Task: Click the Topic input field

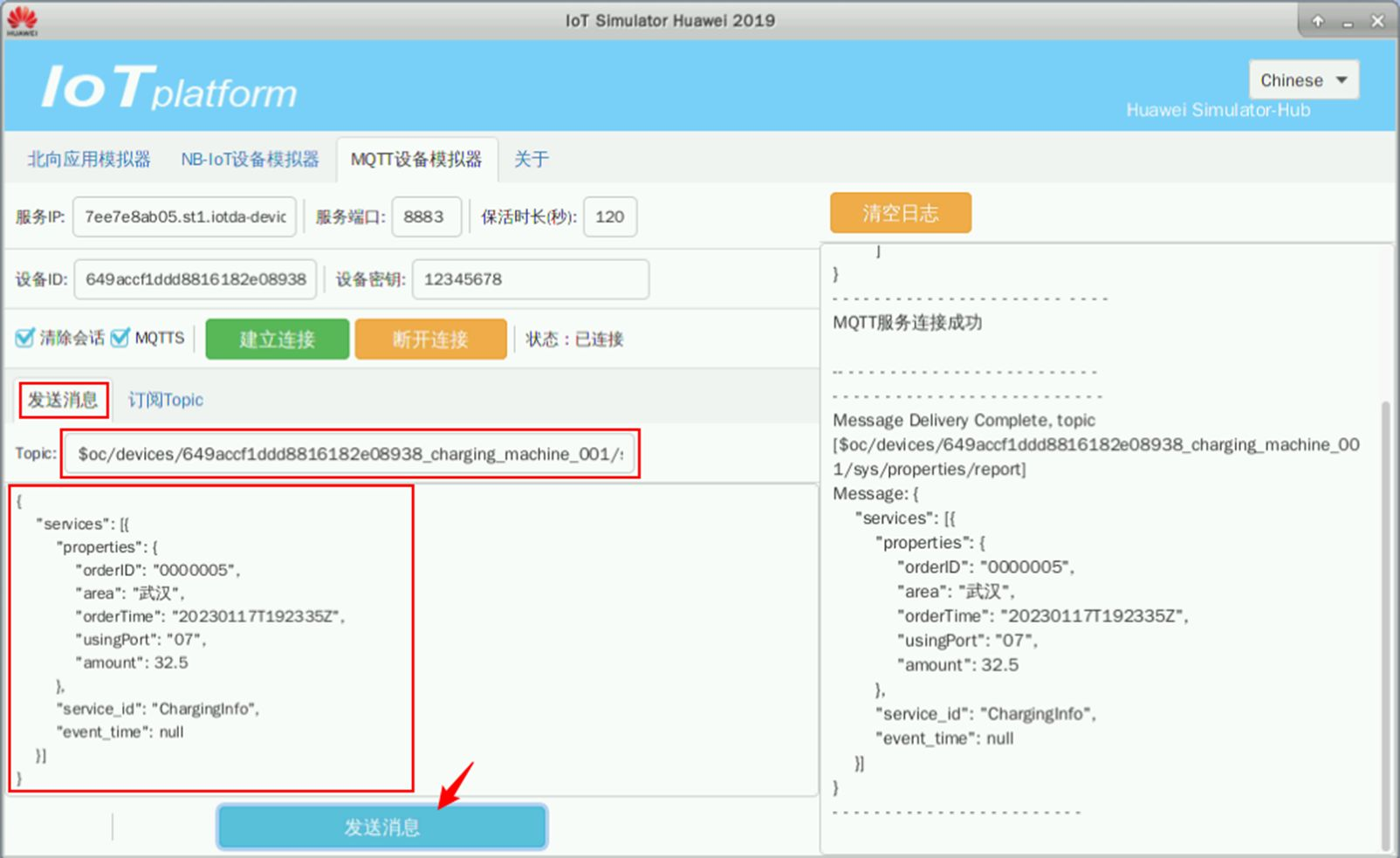Action: coord(350,454)
